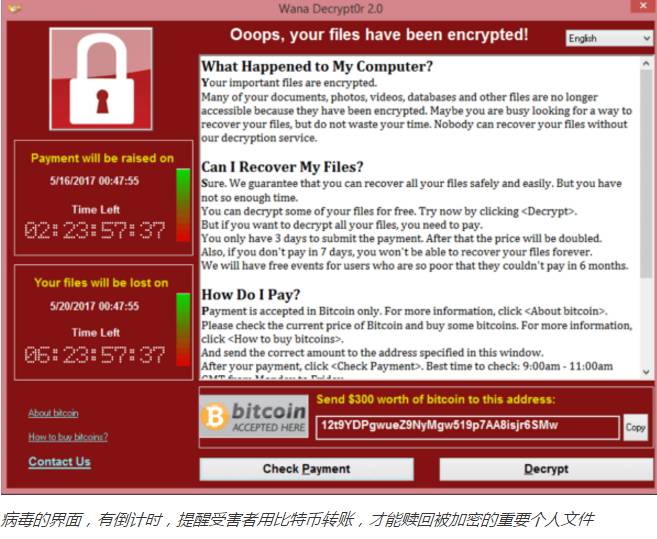The width and height of the screenshot is (657, 539).
Task: Click the language dropdown arrow
Action: tap(647, 38)
